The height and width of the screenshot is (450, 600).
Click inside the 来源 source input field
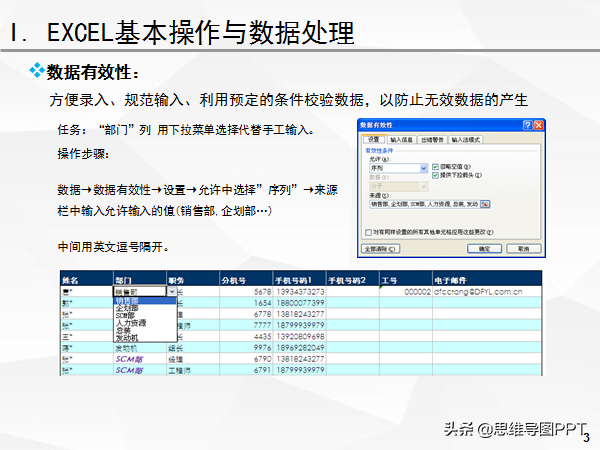[425, 204]
